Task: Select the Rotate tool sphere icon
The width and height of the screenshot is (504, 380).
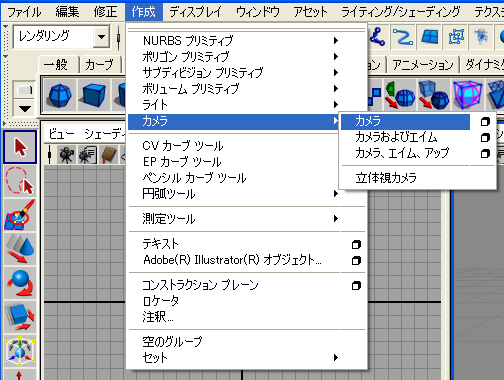Action: click(20, 283)
